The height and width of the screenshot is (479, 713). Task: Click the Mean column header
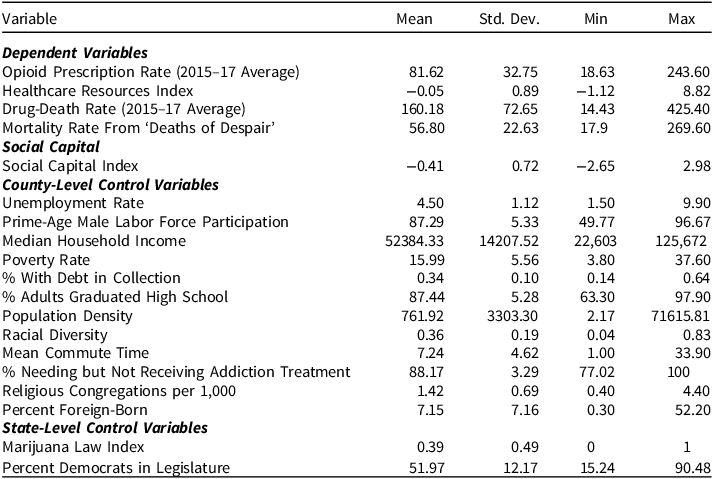click(x=414, y=19)
